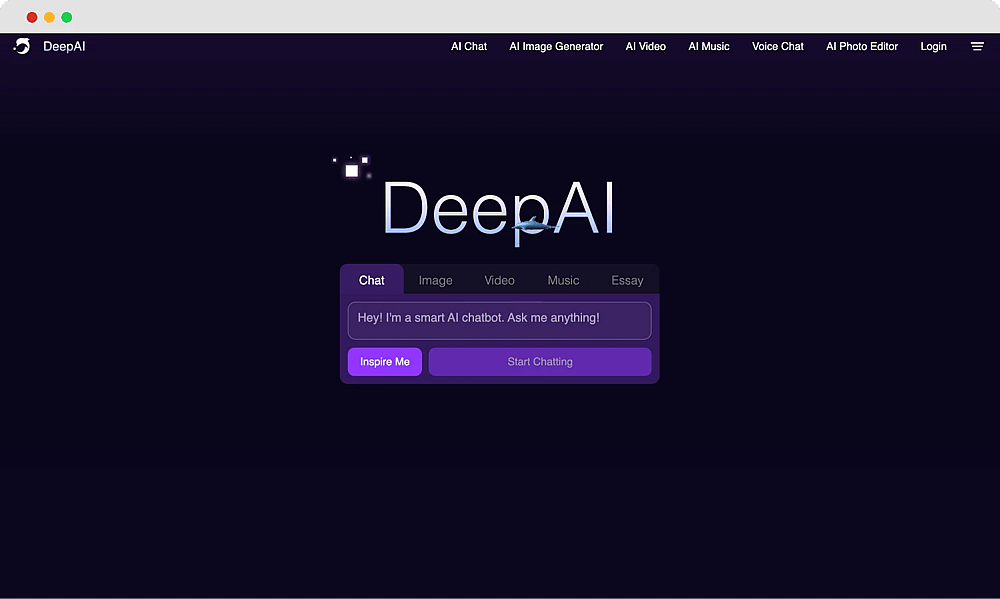Switch to the Video tab

(499, 280)
